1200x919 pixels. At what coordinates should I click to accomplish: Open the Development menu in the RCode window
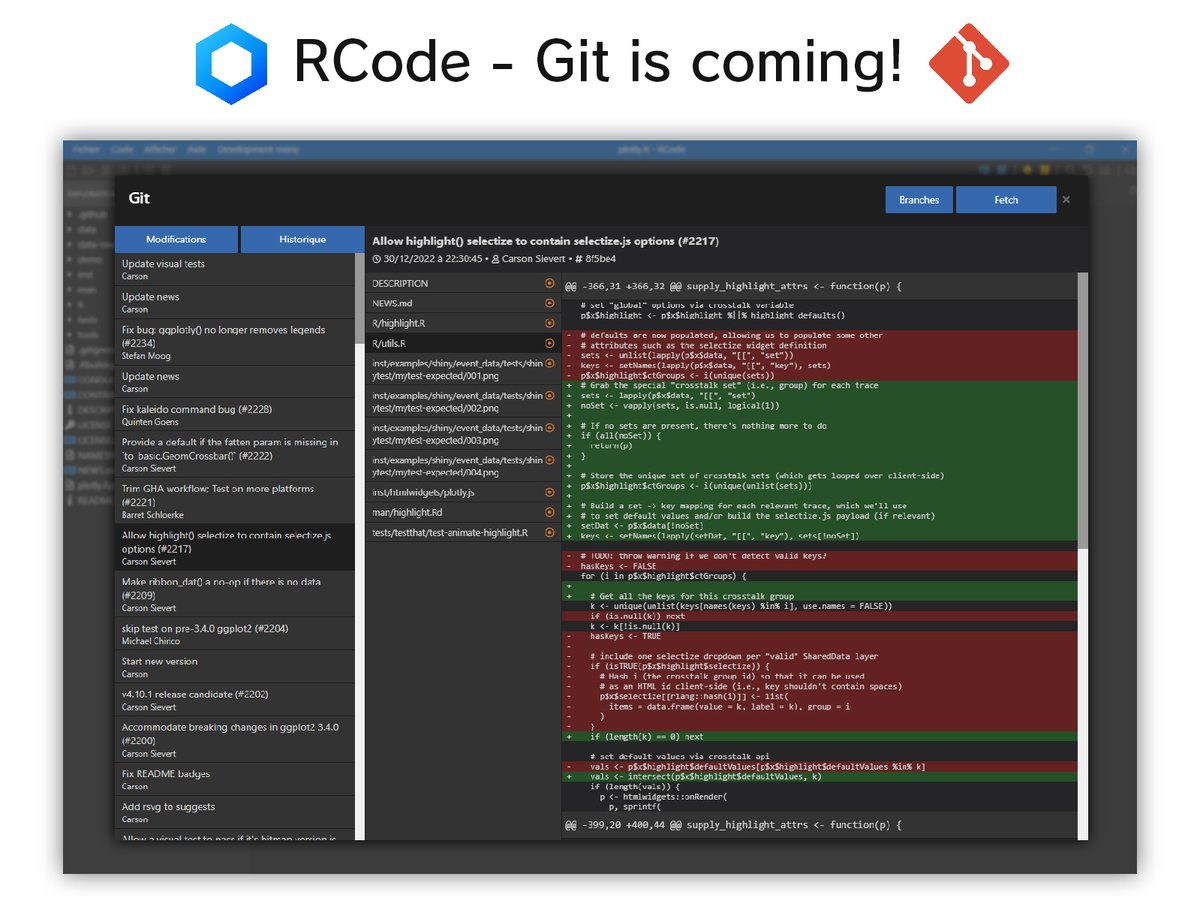[258, 149]
